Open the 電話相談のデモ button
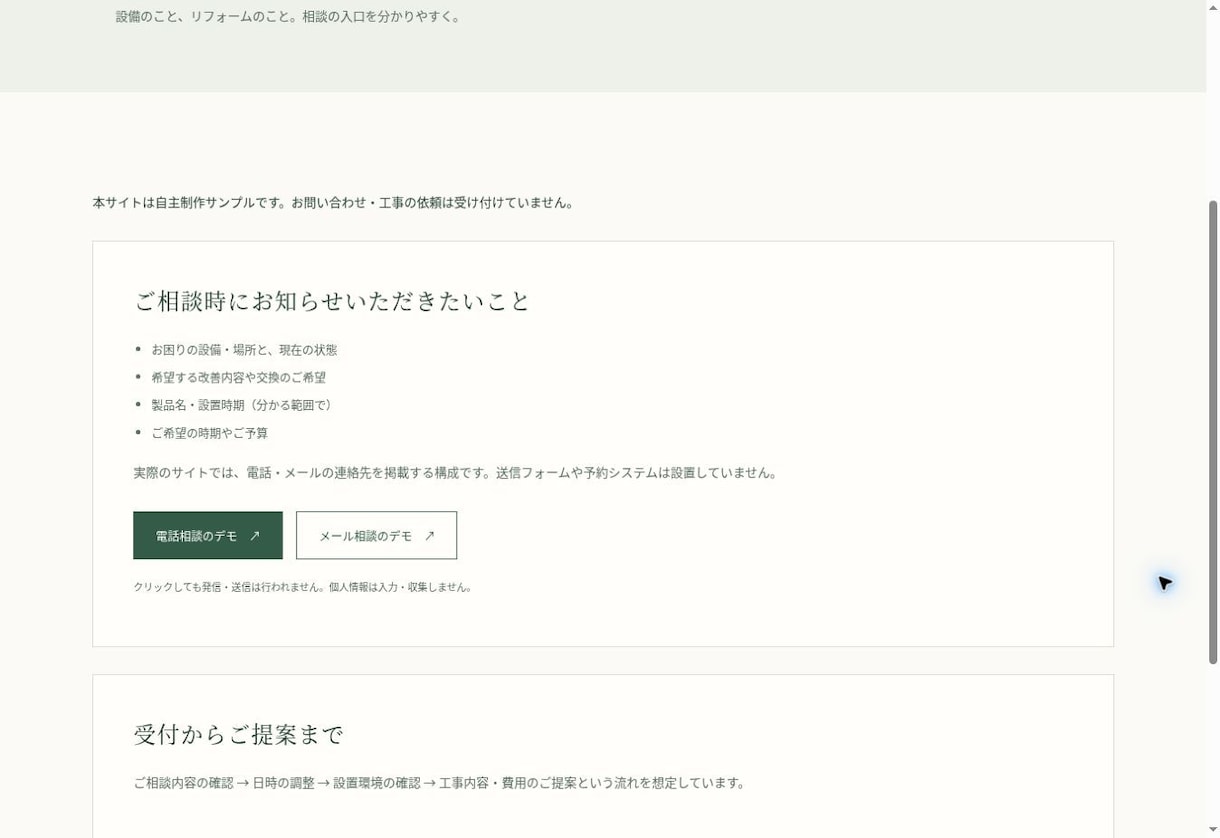Image resolution: width=1220 pixels, height=838 pixels. [208, 536]
